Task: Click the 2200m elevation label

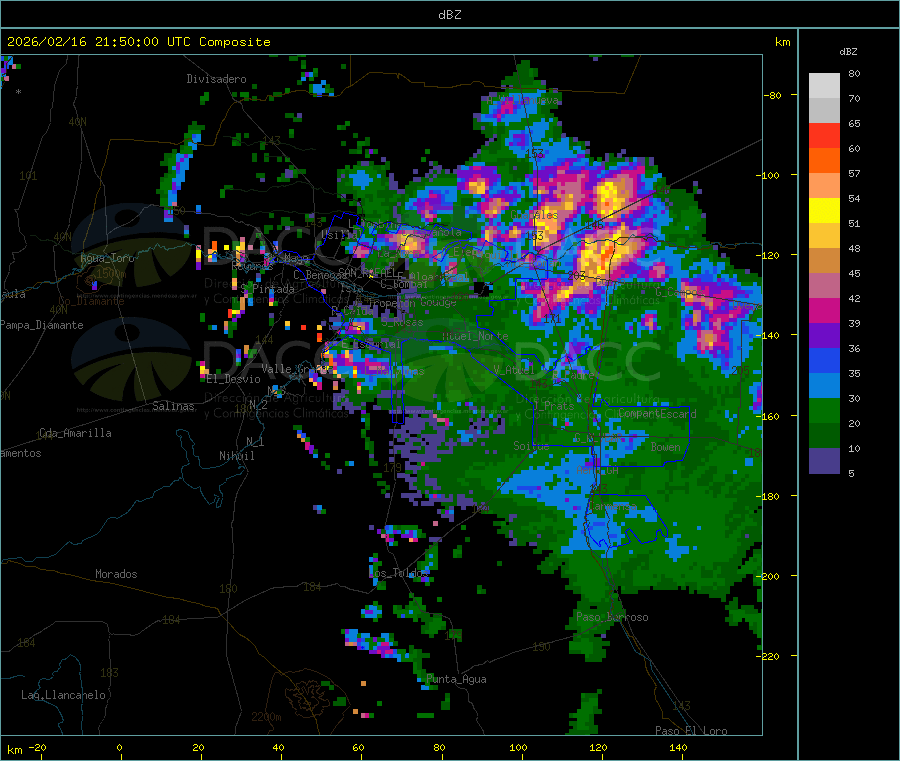Action: (266, 717)
